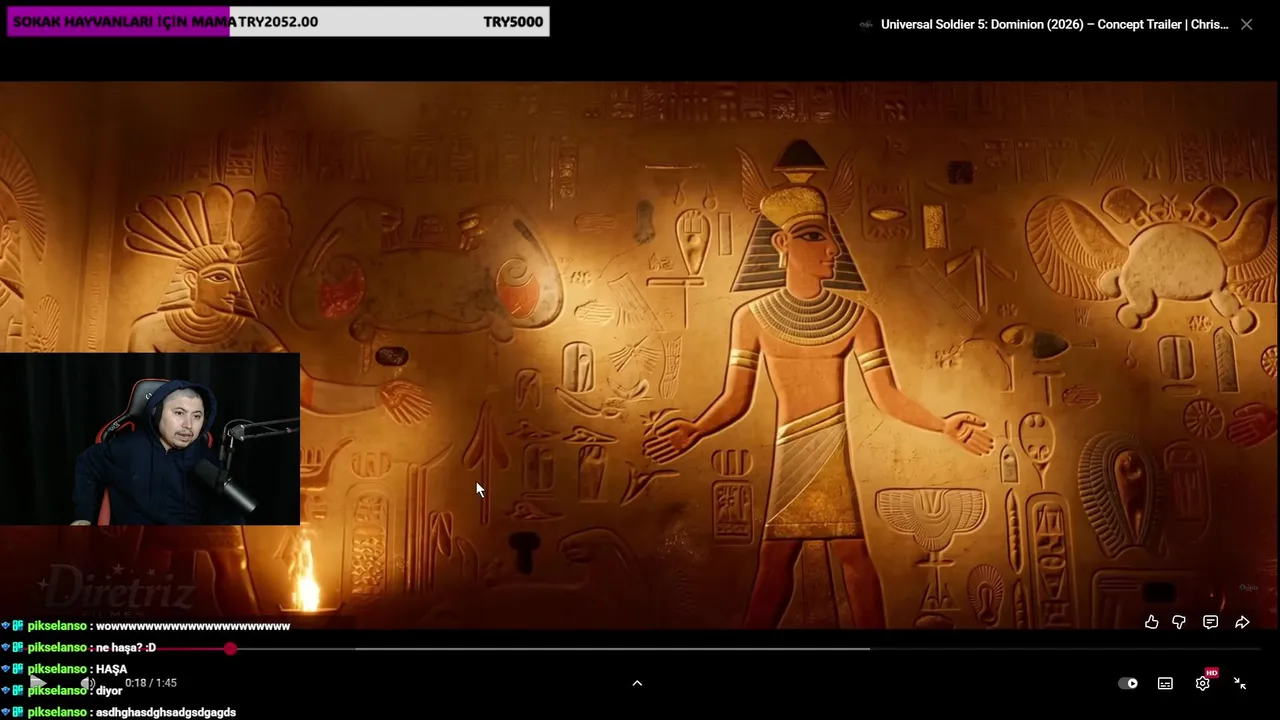Like the video with thumbs up
The height and width of the screenshot is (720, 1280).
coord(1152,622)
